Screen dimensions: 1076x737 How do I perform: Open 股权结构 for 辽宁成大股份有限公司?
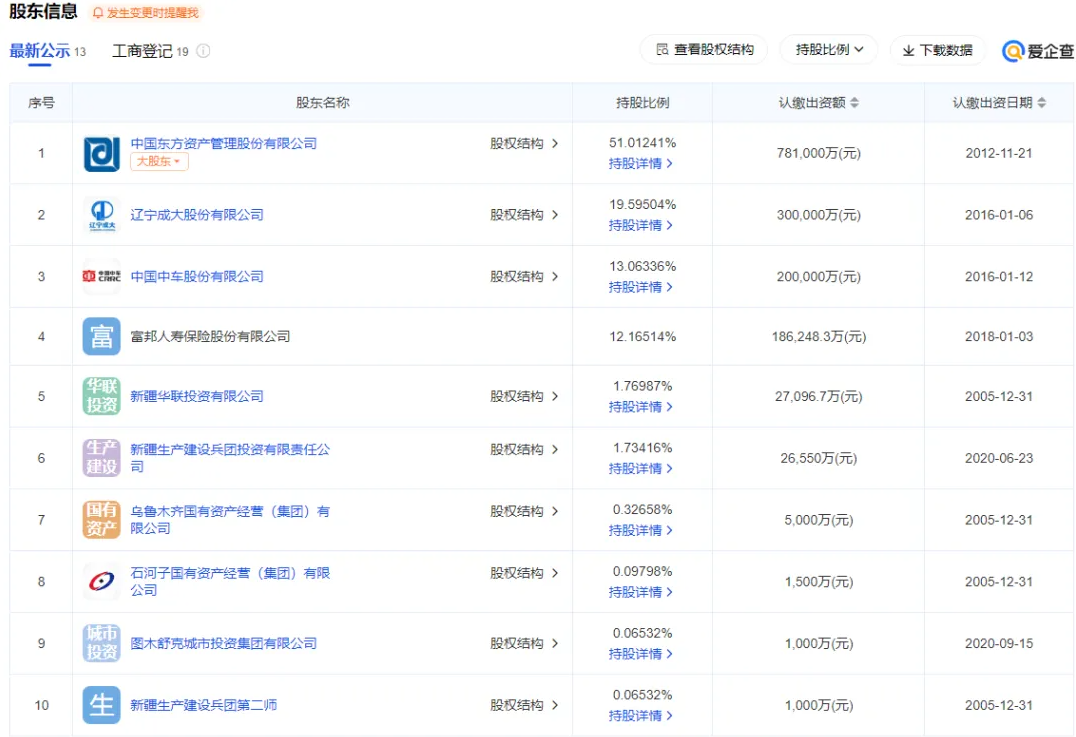point(524,215)
